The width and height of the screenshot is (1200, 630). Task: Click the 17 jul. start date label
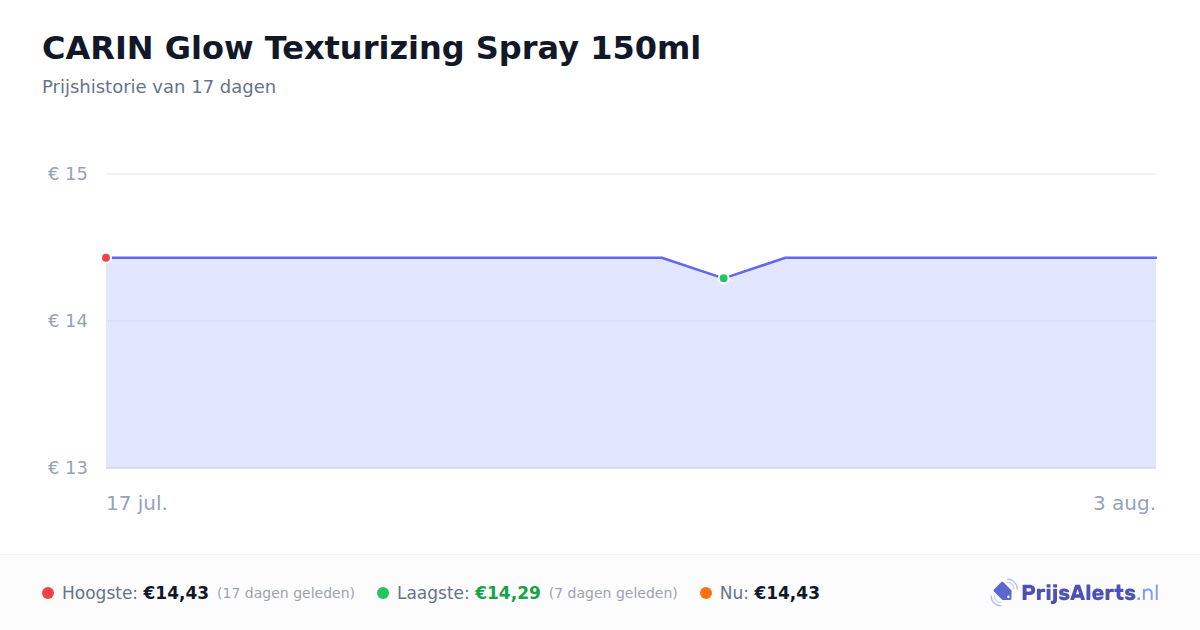click(137, 503)
